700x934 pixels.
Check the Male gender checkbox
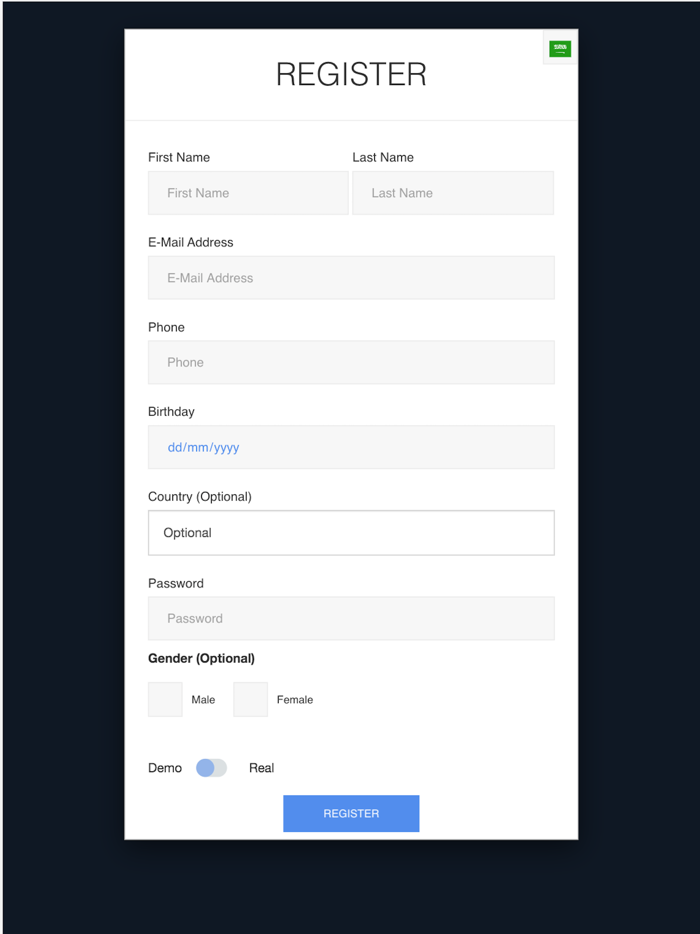[x=164, y=699]
